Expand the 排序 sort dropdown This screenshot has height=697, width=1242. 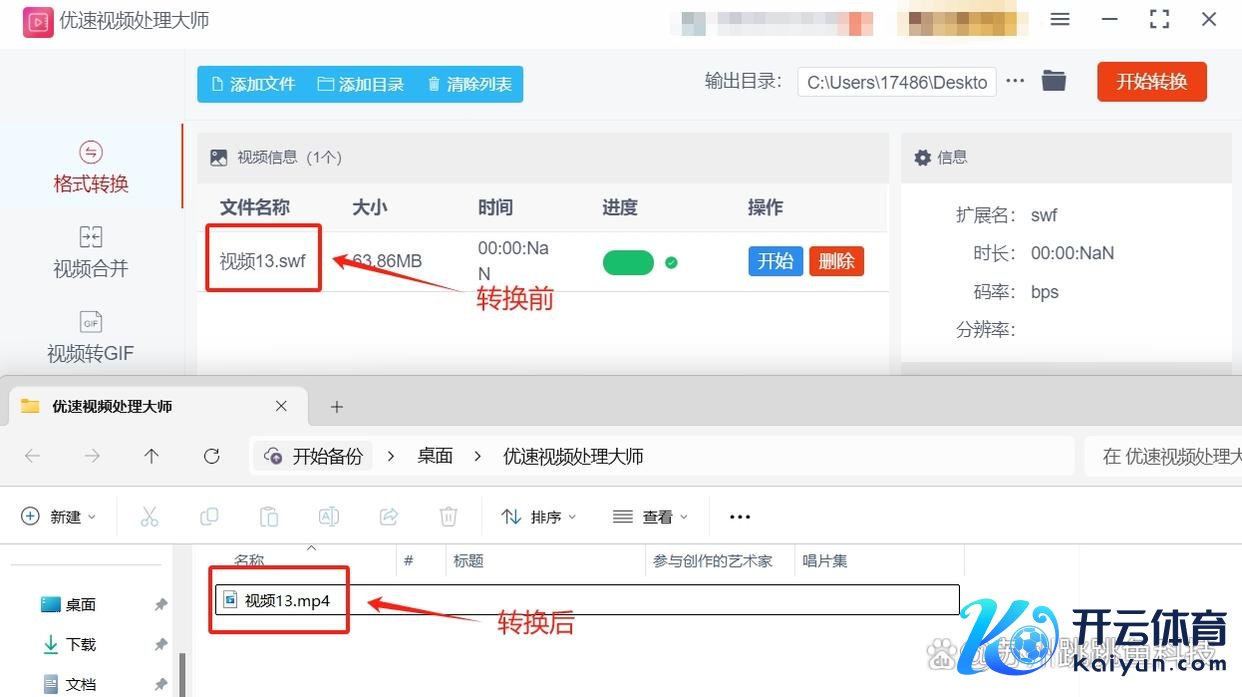(x=540, y=516)
